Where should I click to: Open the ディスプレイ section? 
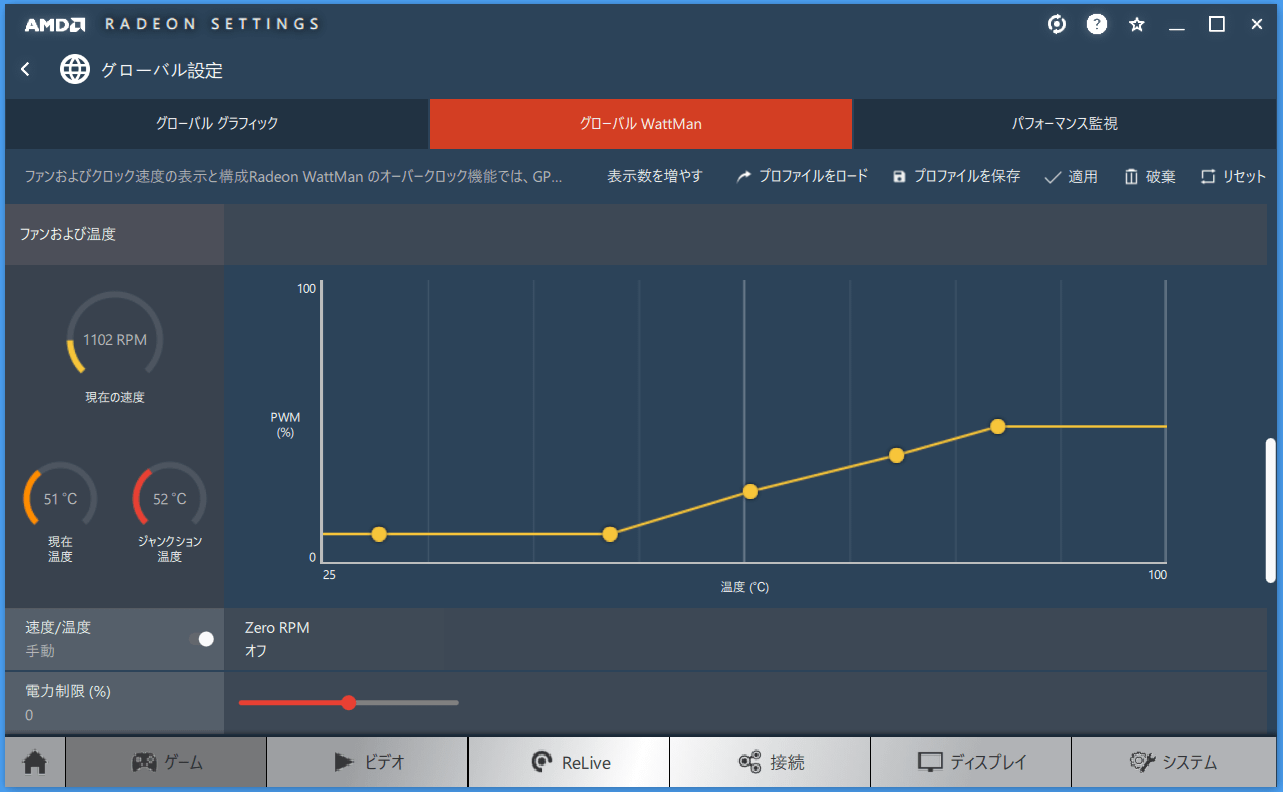tap(971, 762)
